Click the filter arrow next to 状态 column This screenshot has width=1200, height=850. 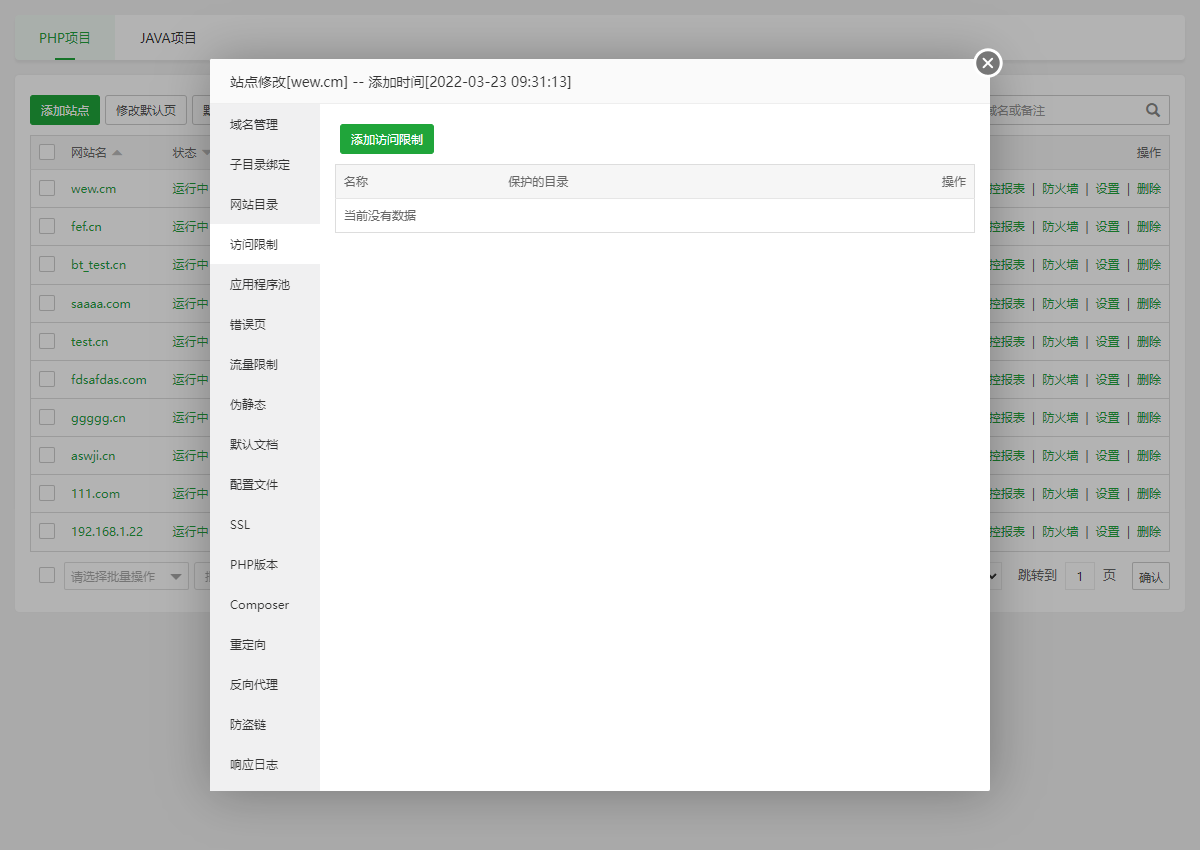point(206,152)
